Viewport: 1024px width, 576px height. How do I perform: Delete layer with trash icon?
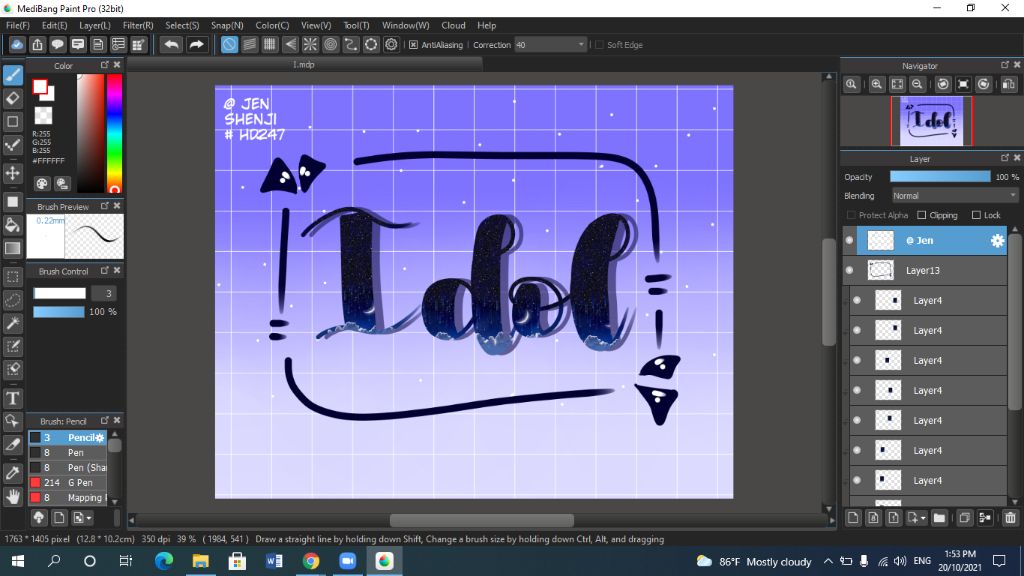point(1010,518)
